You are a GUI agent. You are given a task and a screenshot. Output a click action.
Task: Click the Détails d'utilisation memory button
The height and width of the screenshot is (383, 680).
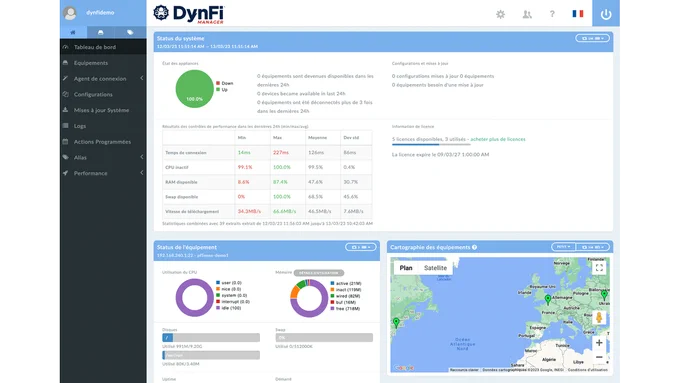(319, 273)
